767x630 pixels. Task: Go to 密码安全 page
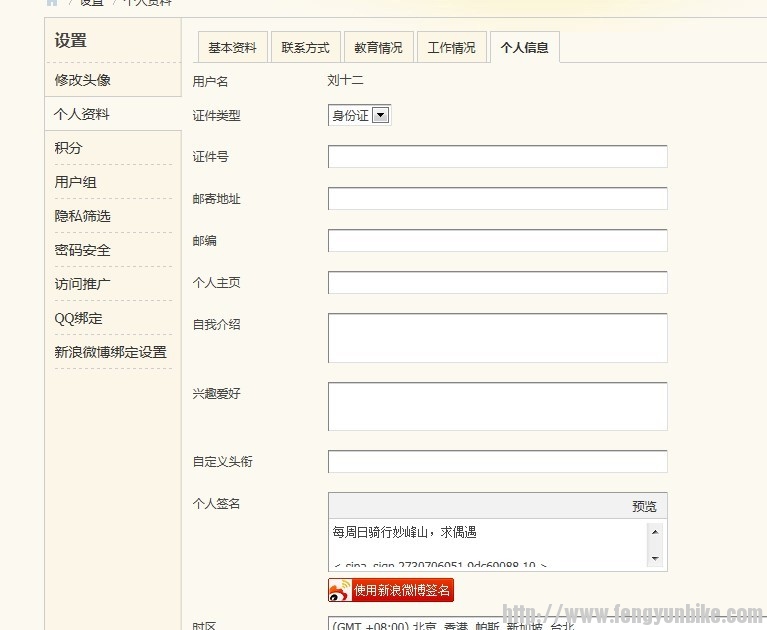click(x=83, y=250)
